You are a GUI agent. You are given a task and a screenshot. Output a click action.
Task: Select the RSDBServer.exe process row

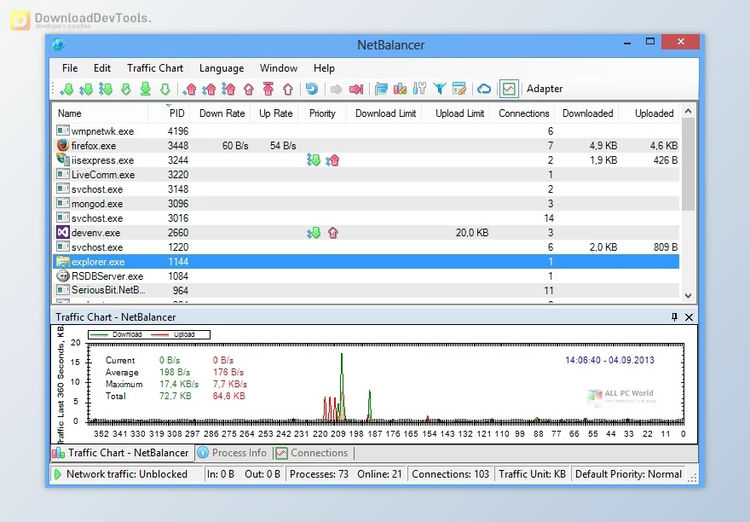[x=366, y=276]
